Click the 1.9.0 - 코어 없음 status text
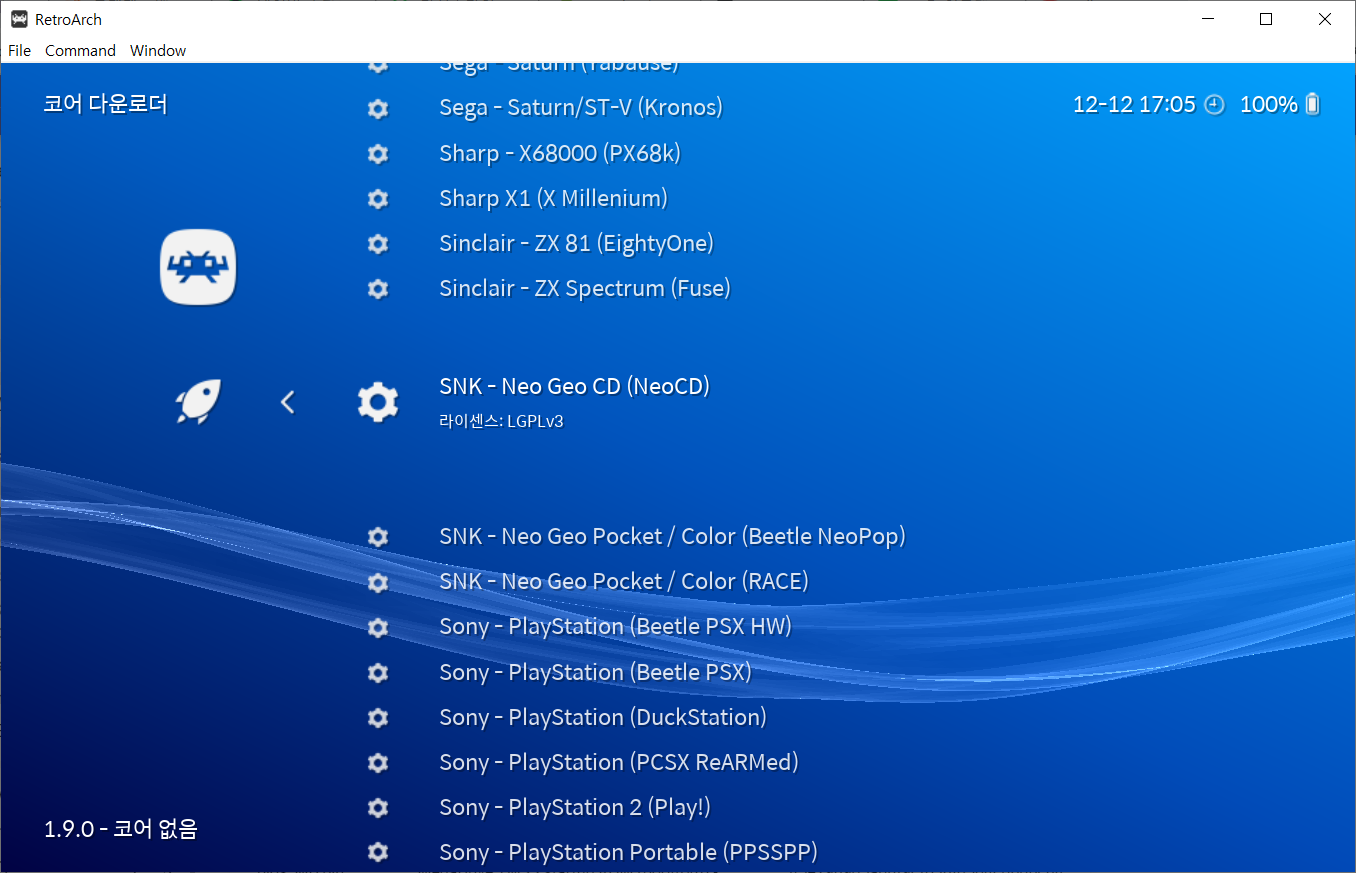 (x=121, y=829)
